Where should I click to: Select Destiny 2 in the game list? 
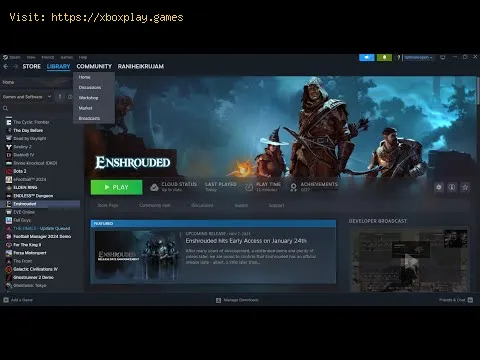[22, 147]
